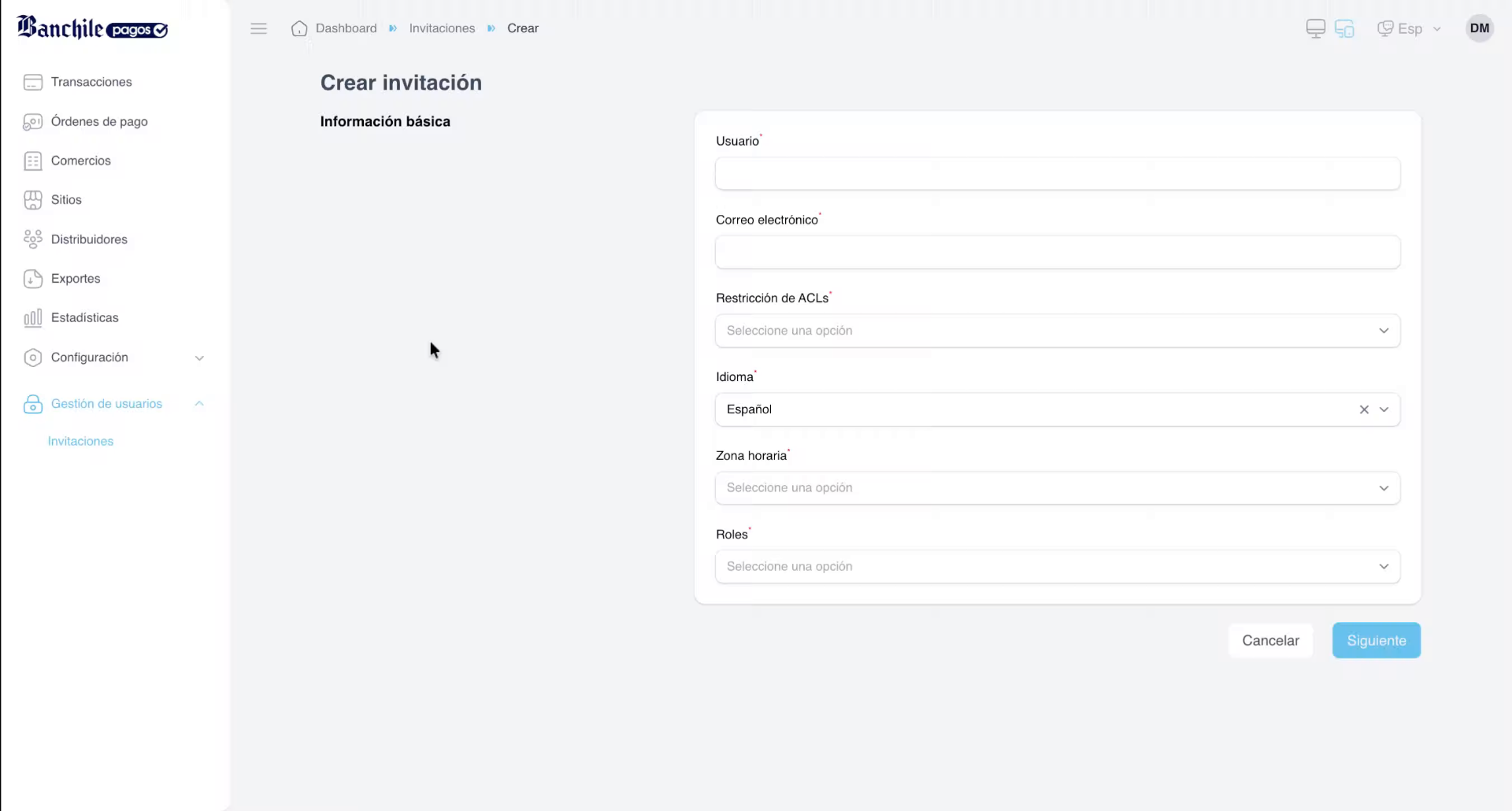Open the Idioma dropdown arrow

click(x=1384, y=409)
